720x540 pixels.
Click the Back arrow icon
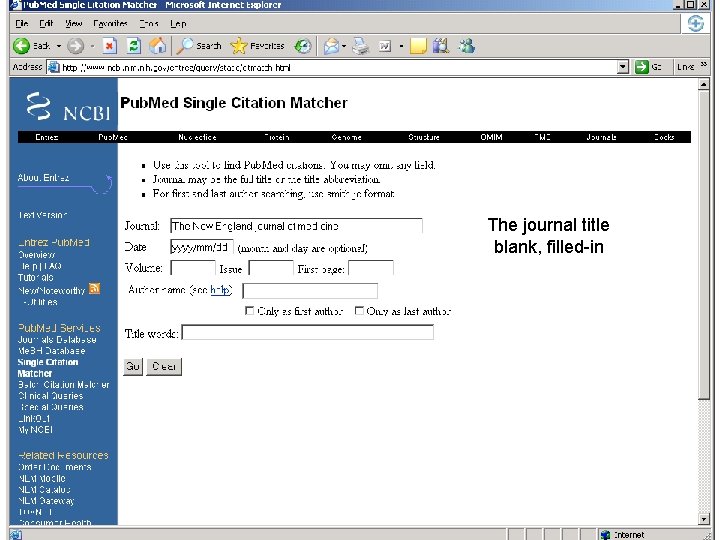pyautogui.click(x=21, y=46)
